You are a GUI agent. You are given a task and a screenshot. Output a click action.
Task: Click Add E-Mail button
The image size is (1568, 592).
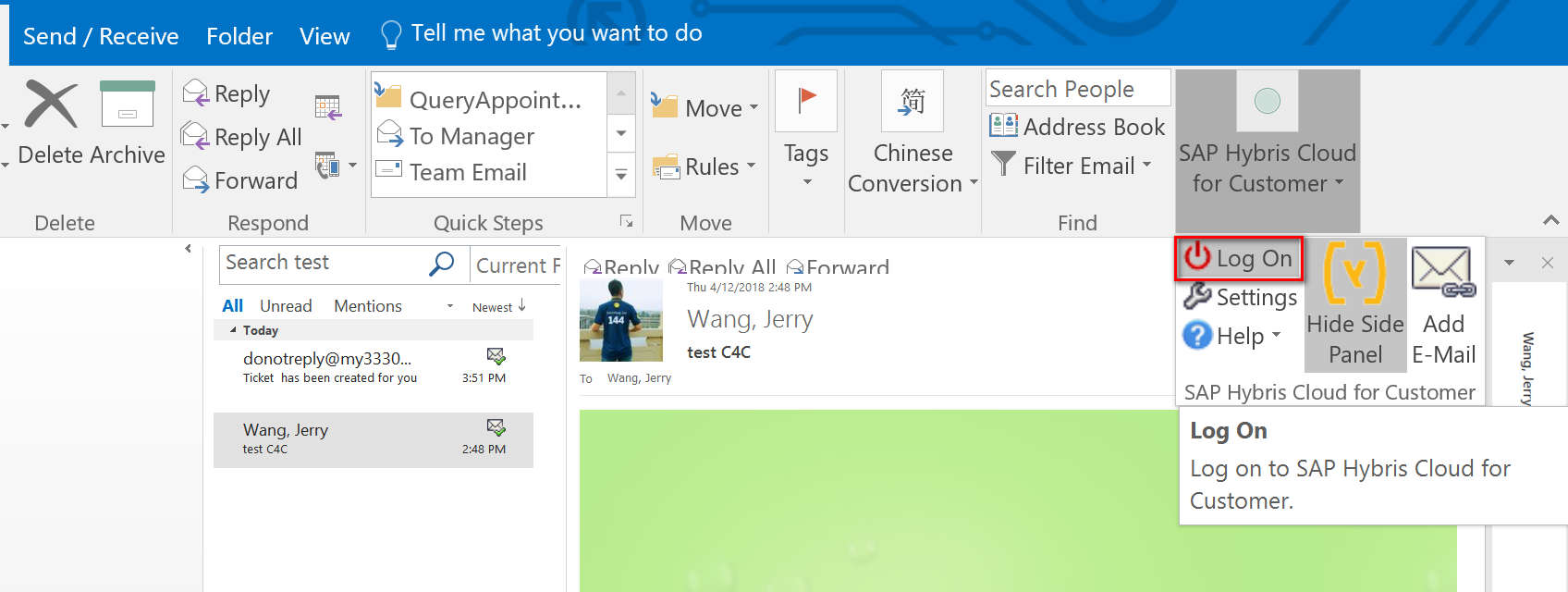pyautogui.click(x=1444, y=304)
